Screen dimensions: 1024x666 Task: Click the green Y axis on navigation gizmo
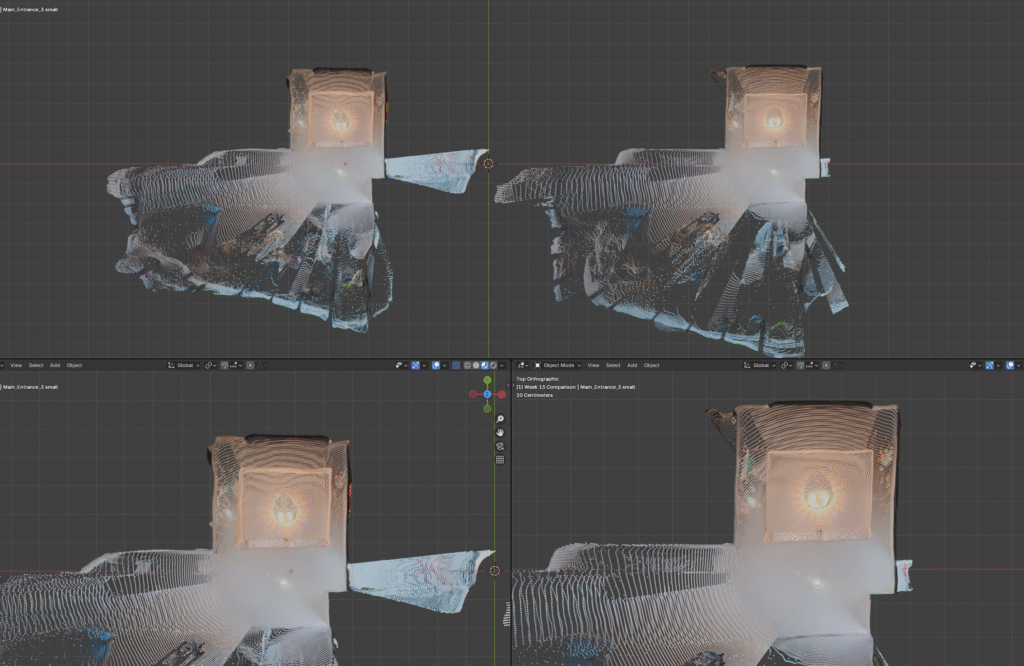[x=487, y=381]
